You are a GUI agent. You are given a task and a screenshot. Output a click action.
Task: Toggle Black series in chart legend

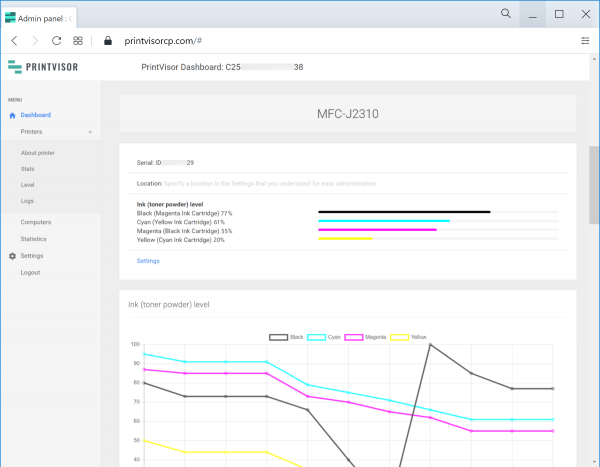click(287, 337)
